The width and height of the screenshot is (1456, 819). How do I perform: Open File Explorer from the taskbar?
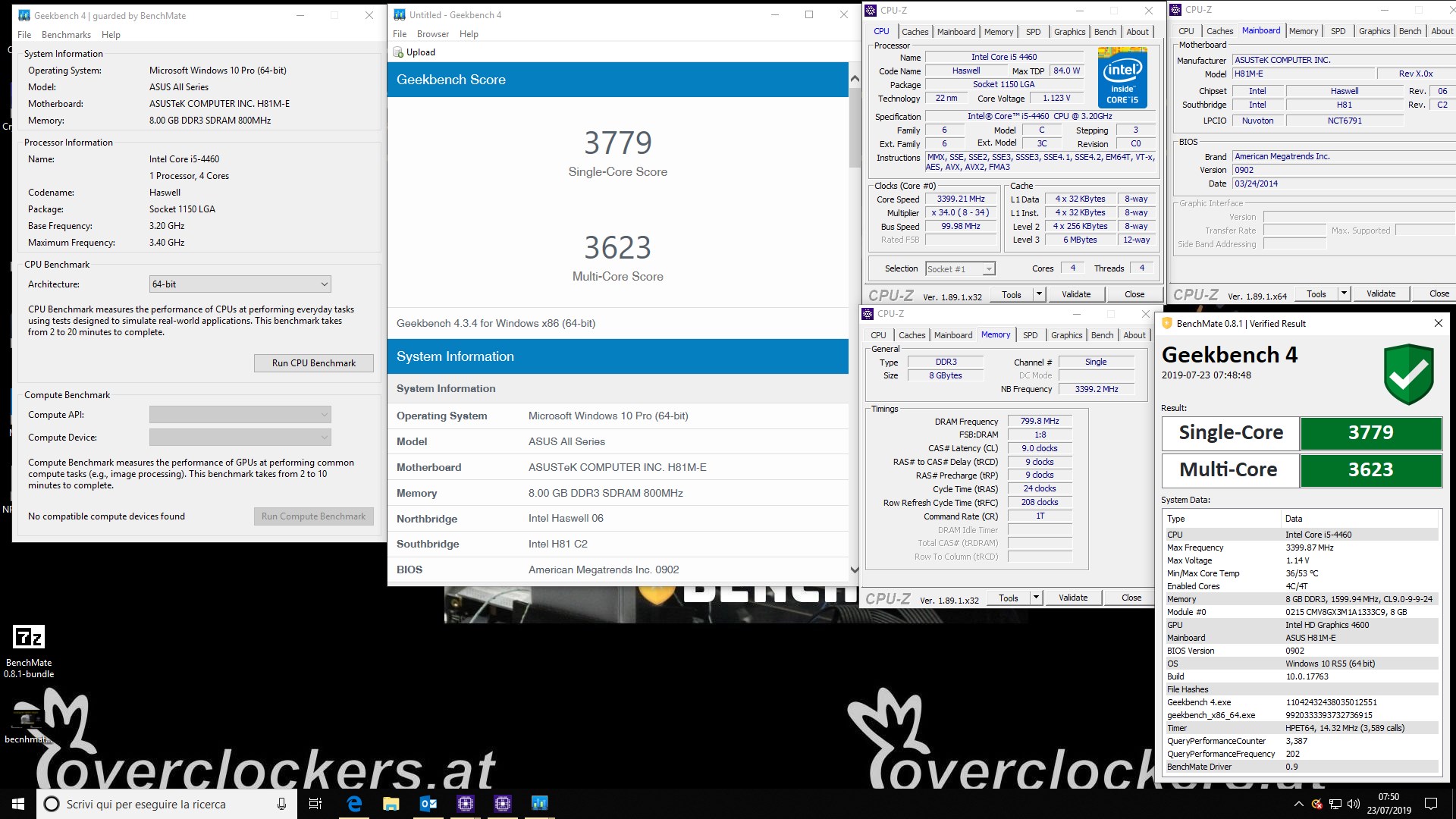tap(391, 804)
